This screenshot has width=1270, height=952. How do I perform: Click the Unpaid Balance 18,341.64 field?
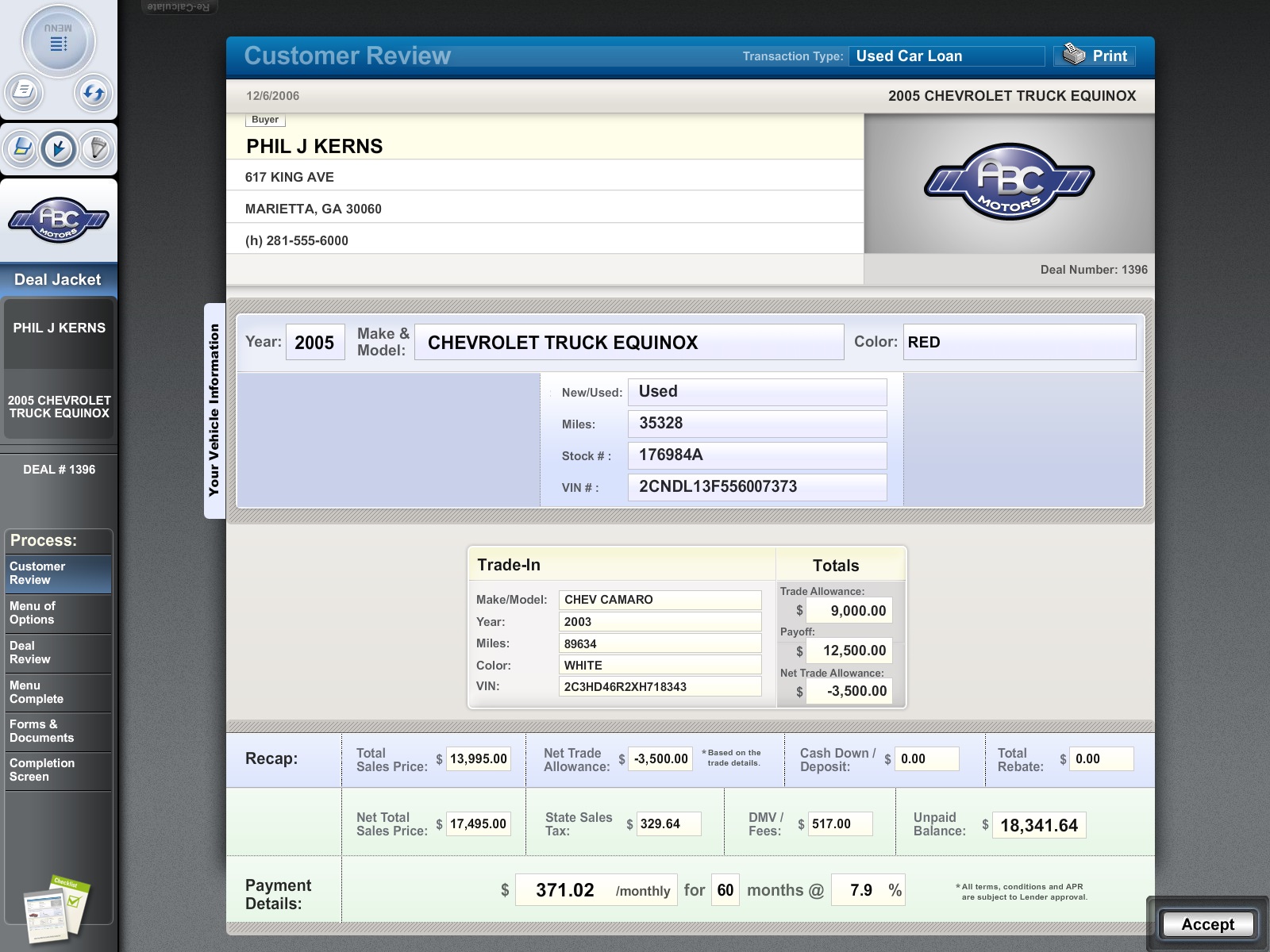[1039, 825]
